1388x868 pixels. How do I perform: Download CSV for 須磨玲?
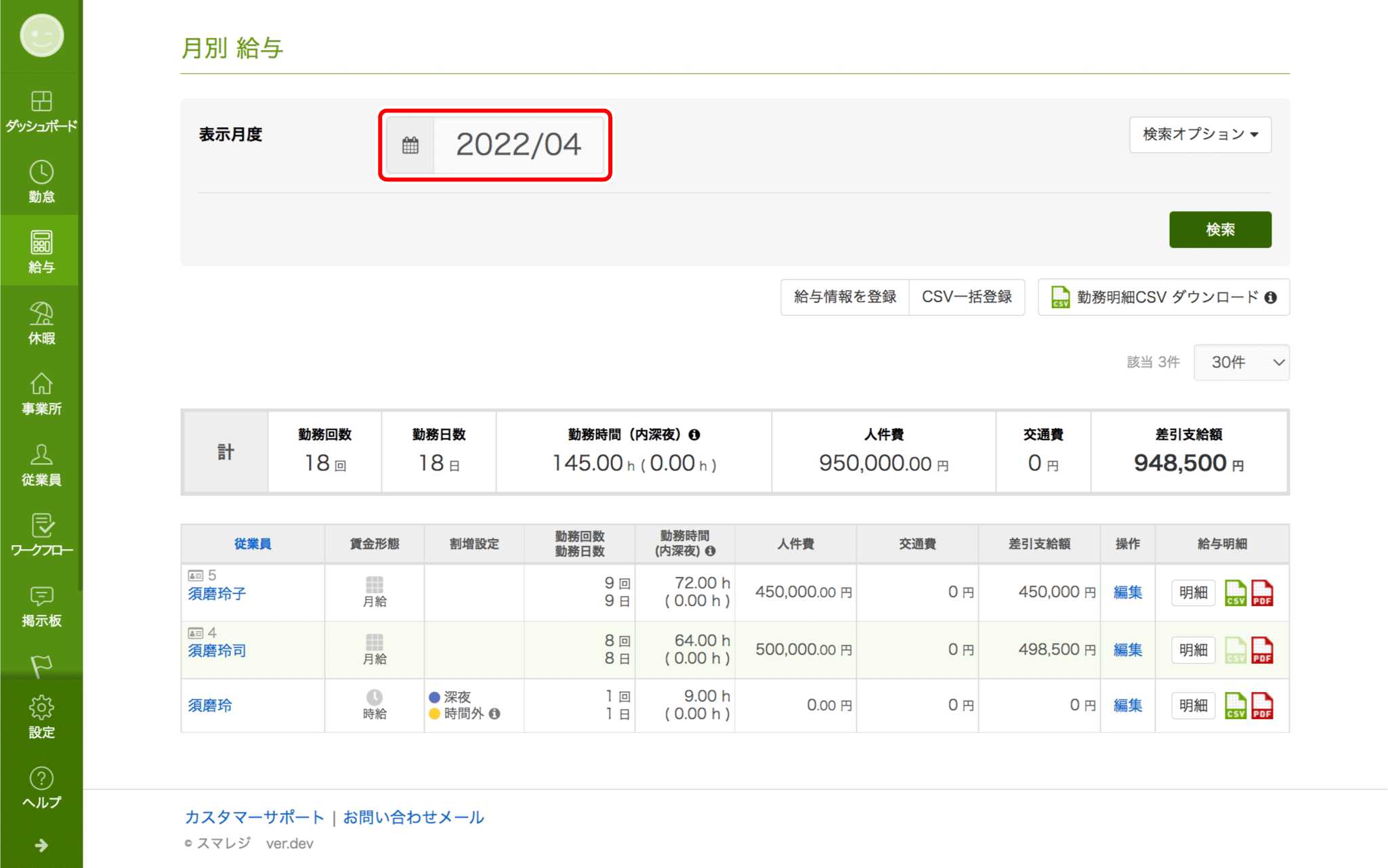click(x=1236, y=706)
